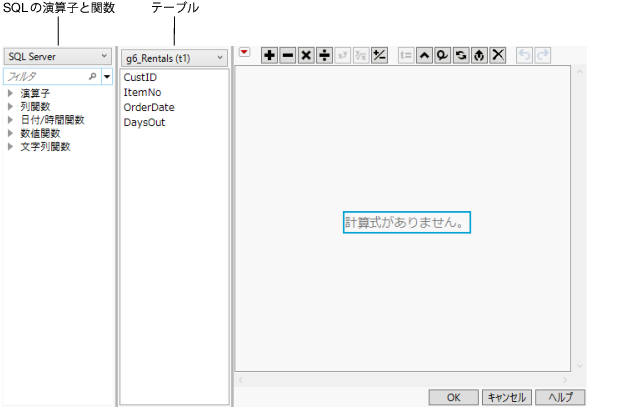Select the CustID column
This screenshot has height=408, width=619.
click(x=140, y=77)
